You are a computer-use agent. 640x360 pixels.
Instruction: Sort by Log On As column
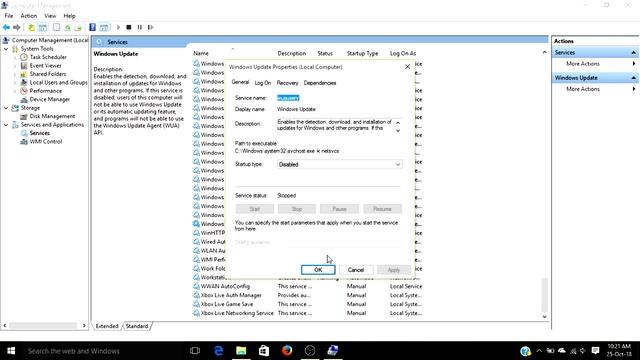click(403, 53)
